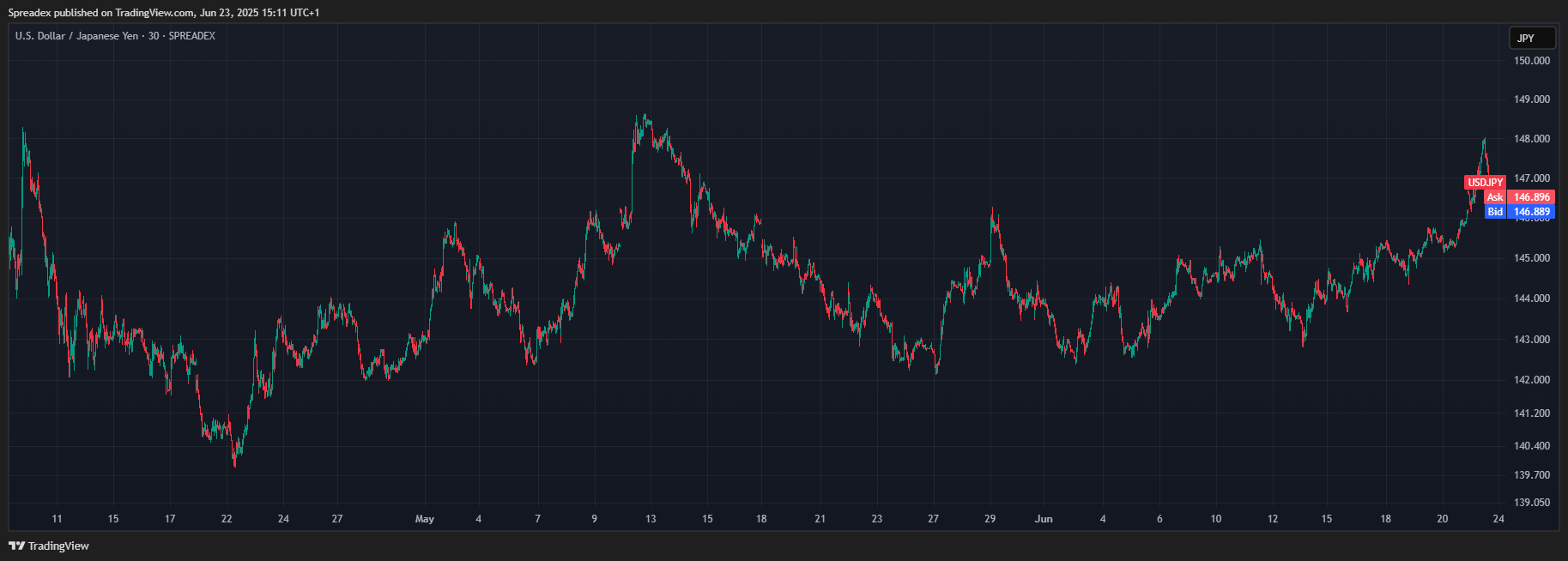The image size is (1568, 561).
Task: Click the '22' date label on time axis
Action: click(227, 519)
